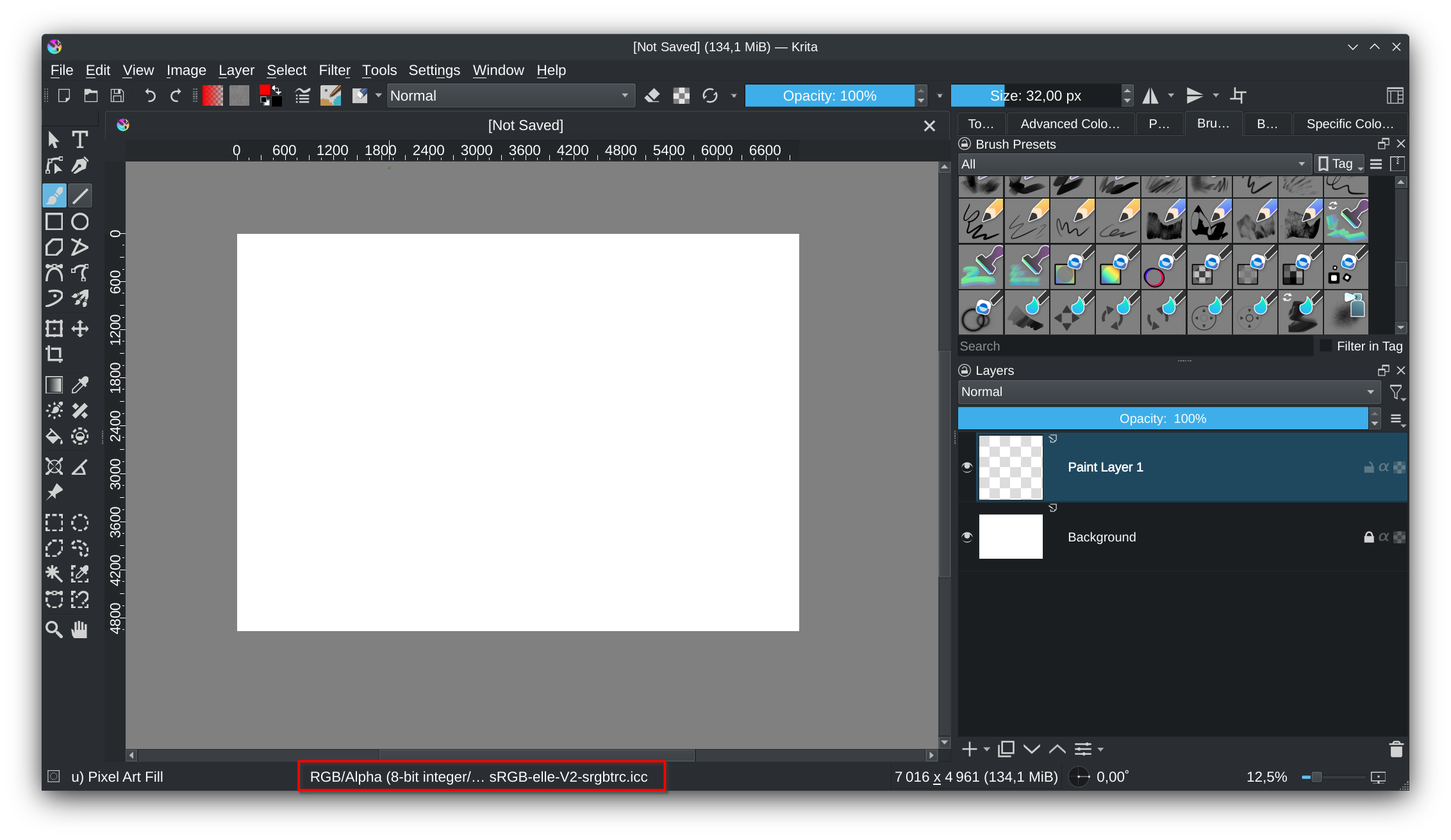
Task: Select the Fill bucket tool
Action: (x=54, y=437)
